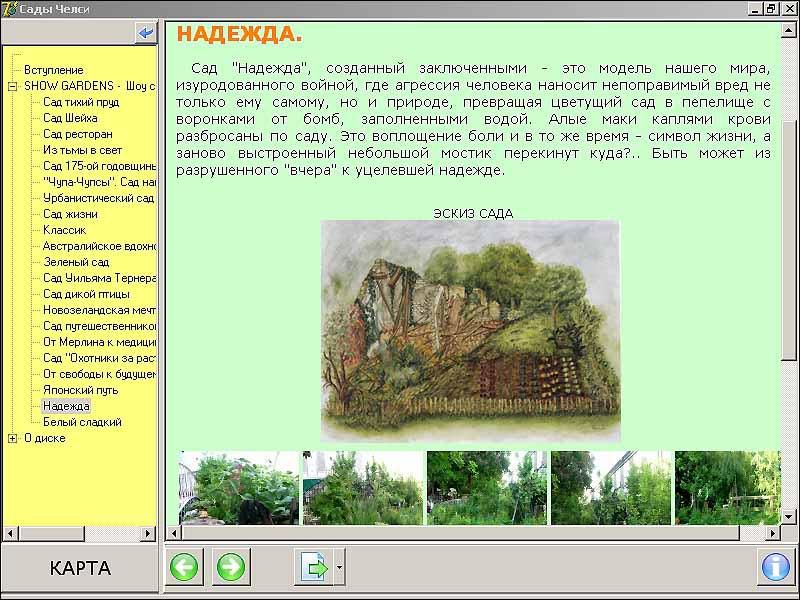Open 'Японский путь' in the tree

point(80,390)
